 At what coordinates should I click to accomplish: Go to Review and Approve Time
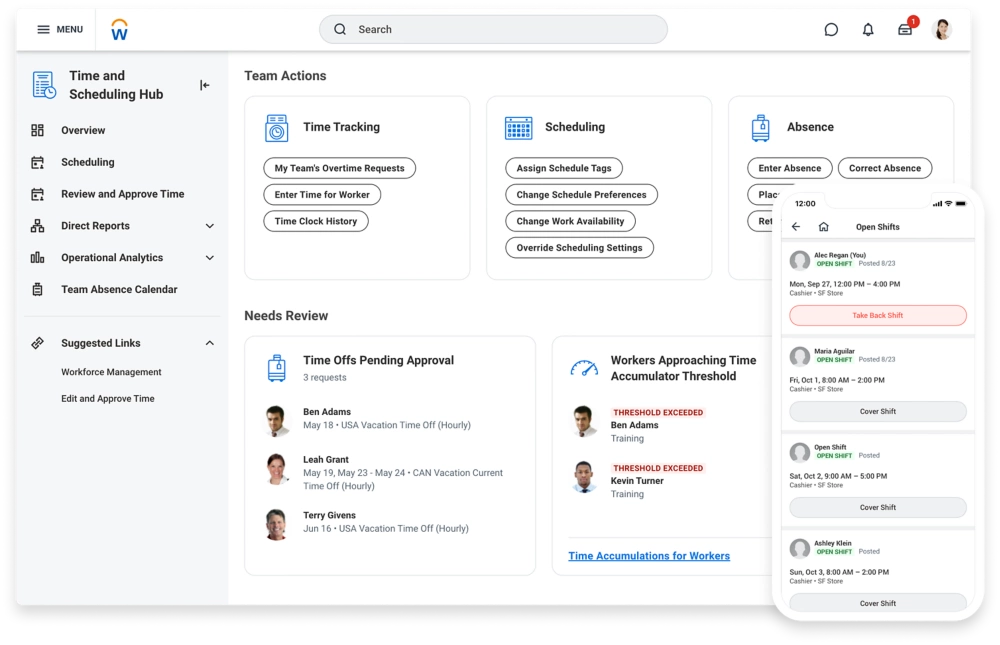point(122,194)
